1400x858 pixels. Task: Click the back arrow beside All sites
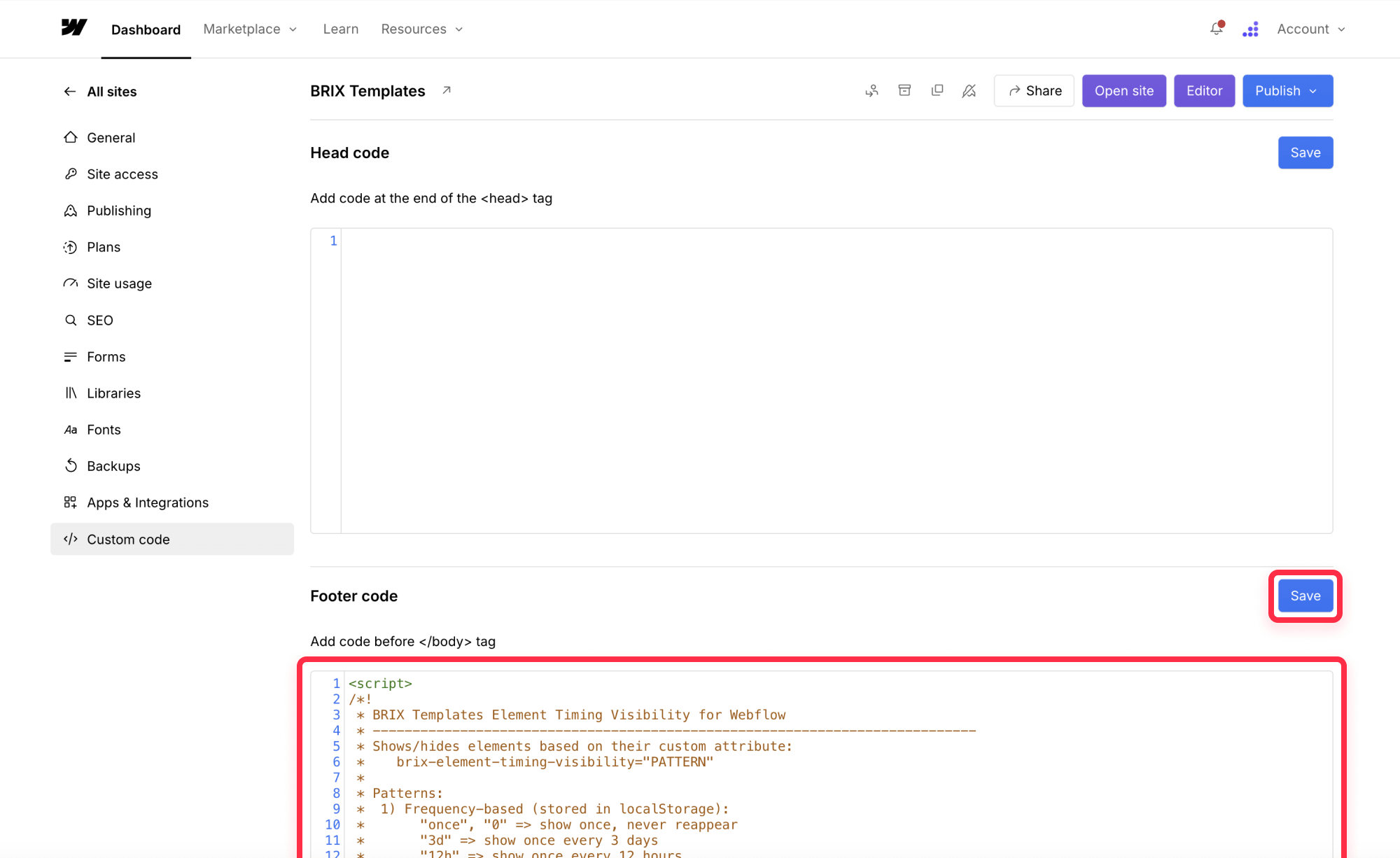click(x=70, y=92)
